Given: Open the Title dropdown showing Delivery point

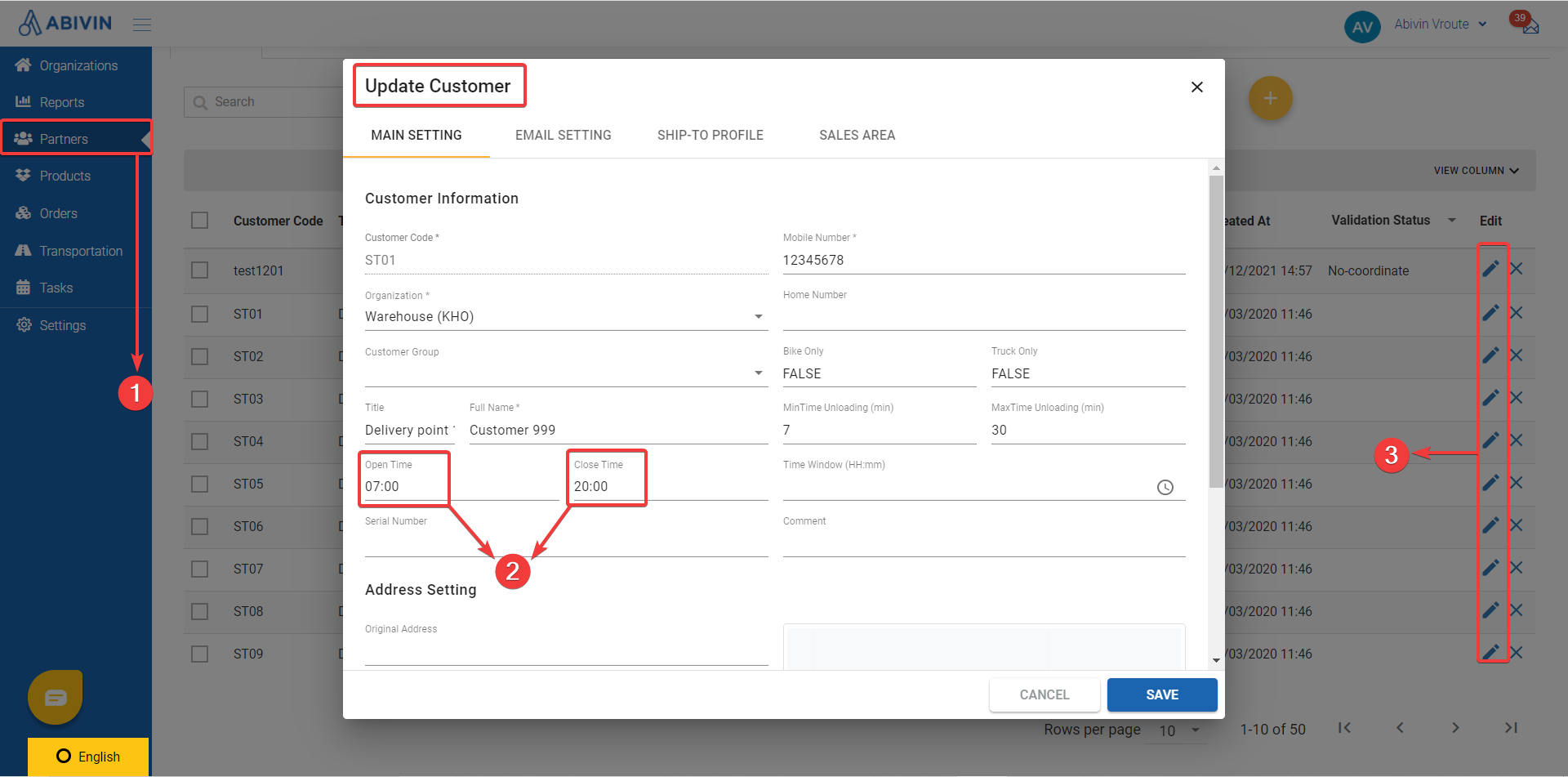Looking at the screenshot, I should pos(410,431).
